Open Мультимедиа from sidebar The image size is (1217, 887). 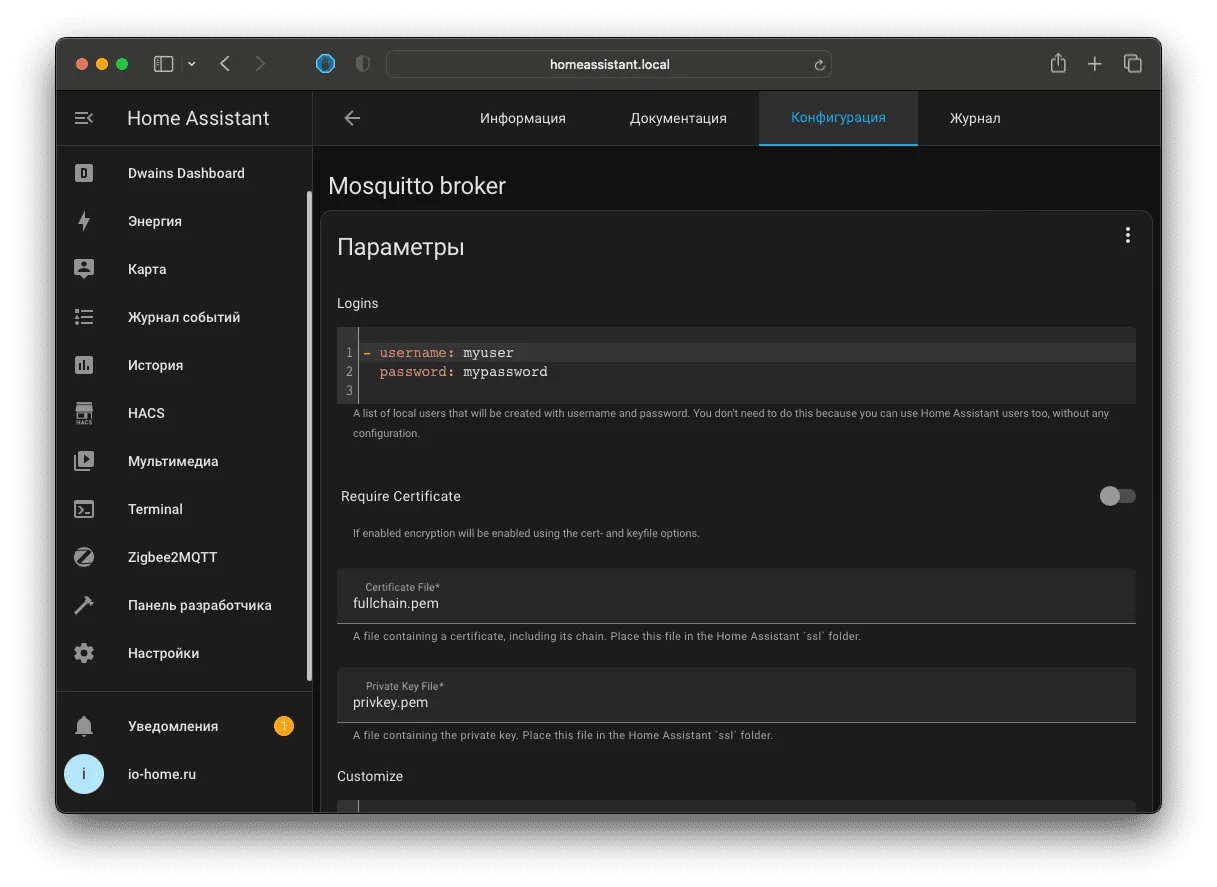pos(173,461)
